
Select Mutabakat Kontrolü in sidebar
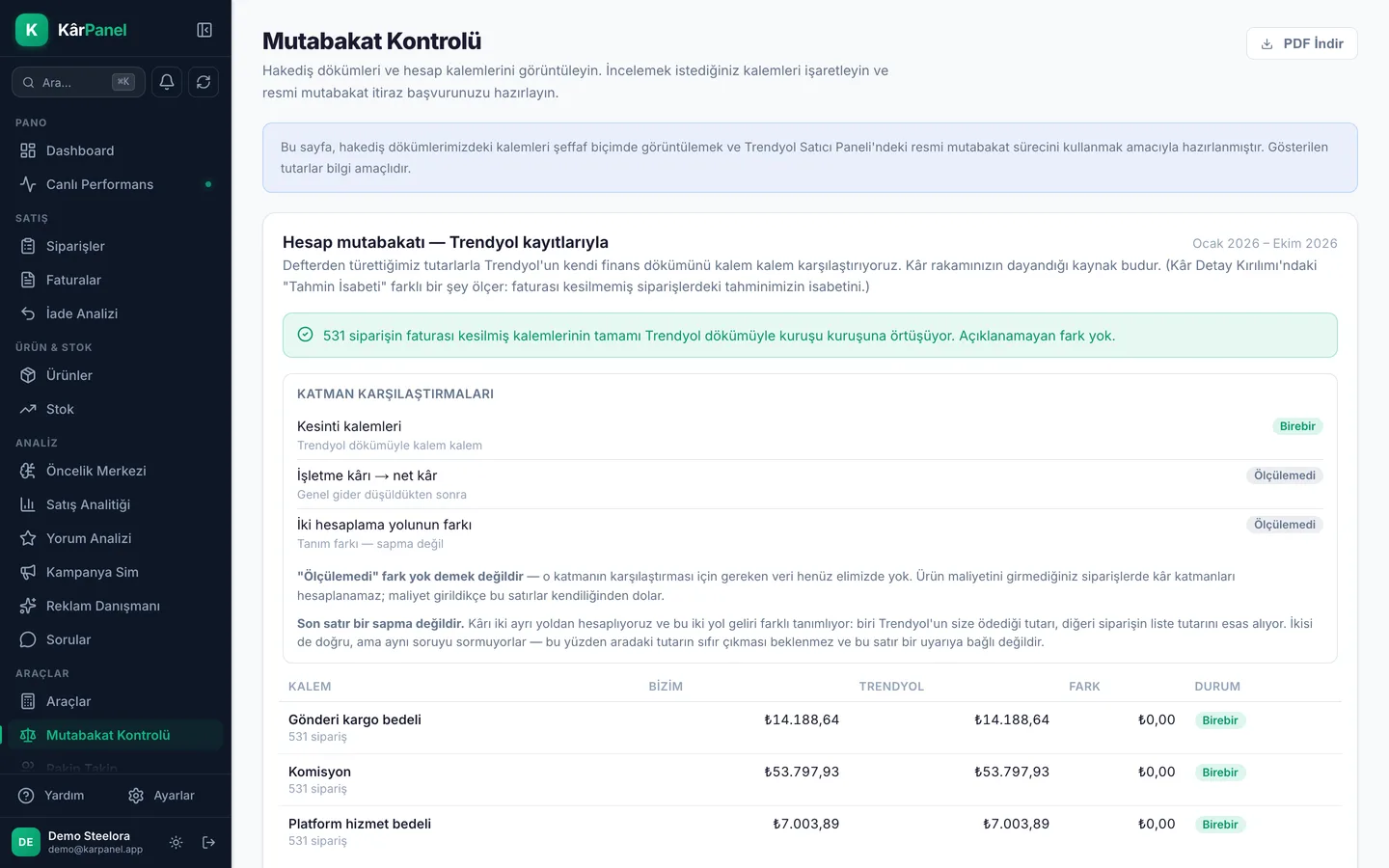[116, 735]
